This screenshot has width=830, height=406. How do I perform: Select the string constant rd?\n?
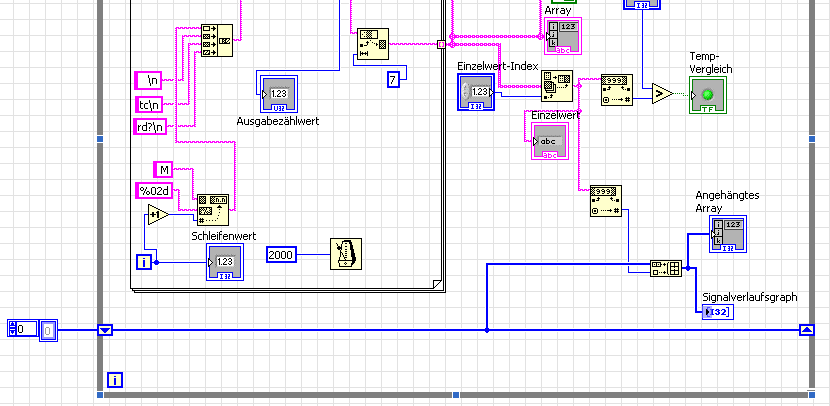(150, 127)
